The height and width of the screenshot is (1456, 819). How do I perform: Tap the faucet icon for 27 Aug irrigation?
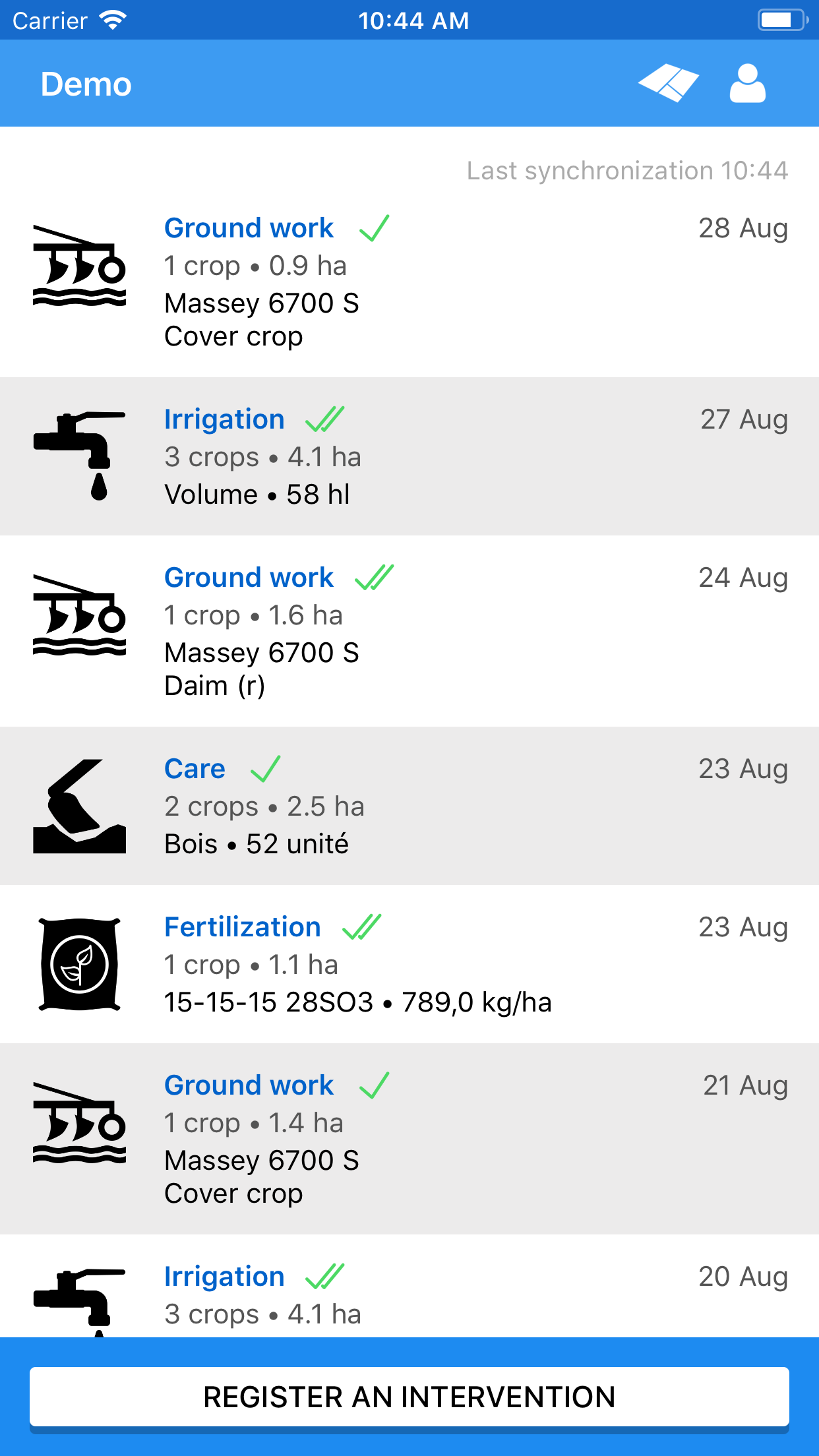tap(79, 456)
